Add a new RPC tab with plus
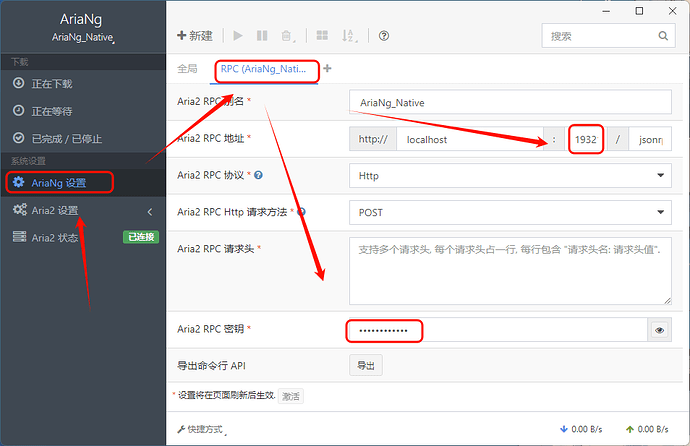 (x=327, y=68)
